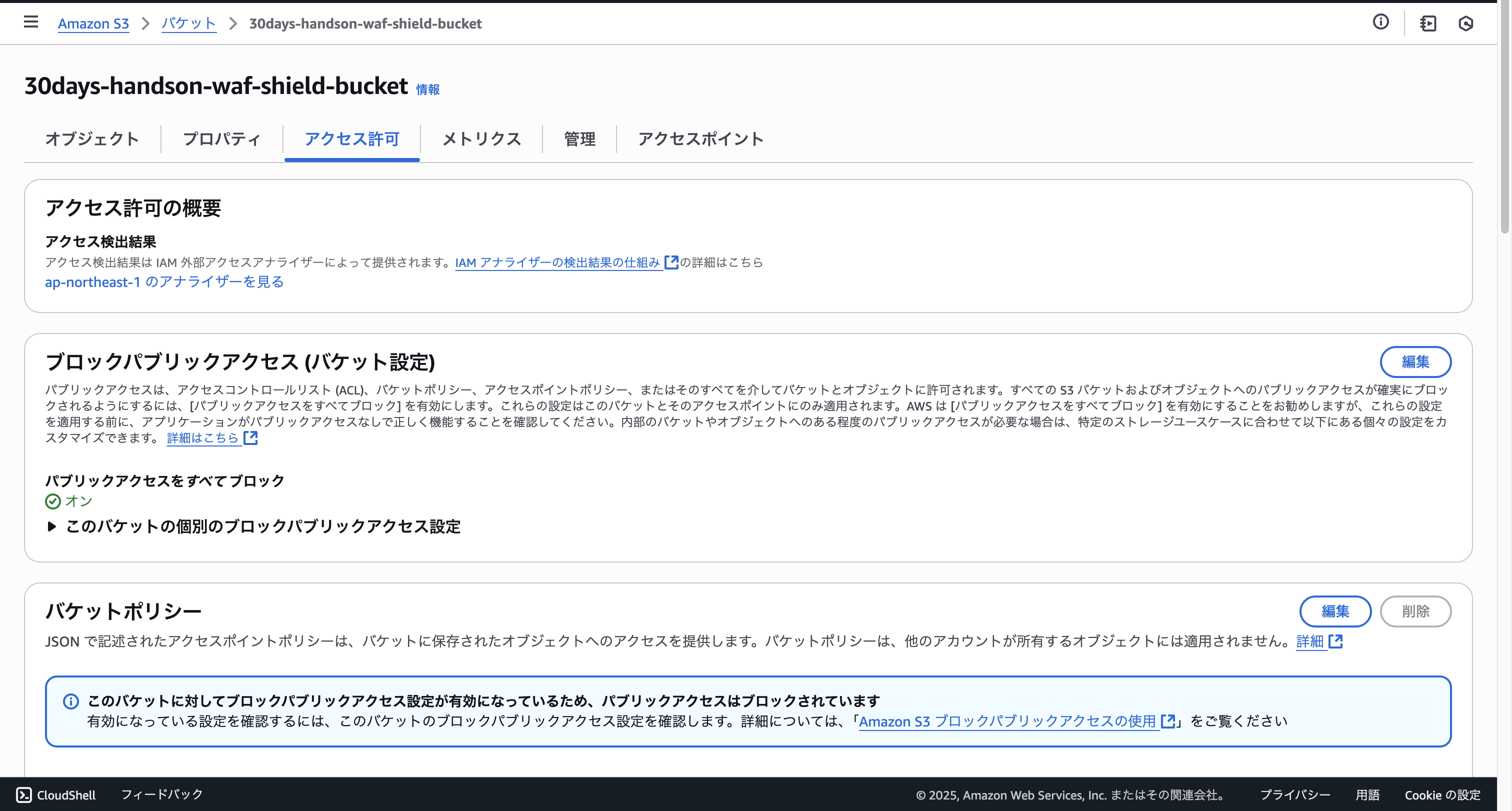Navigate to バケット breadcrumb link
The height and width of the screenshot is (811, 1512).
click(188, 23)
